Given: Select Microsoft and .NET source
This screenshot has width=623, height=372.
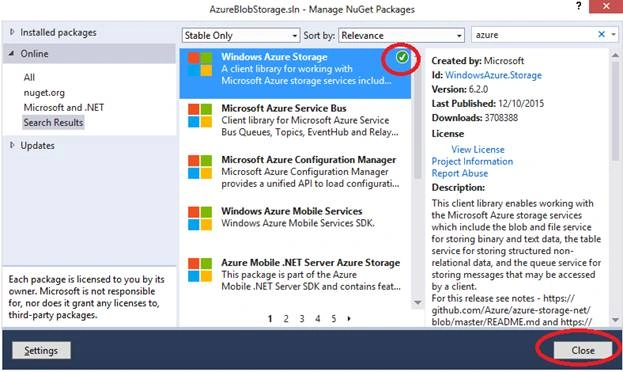Looking at the screenshot, I should pyautogui.click(x=64, y=107).
